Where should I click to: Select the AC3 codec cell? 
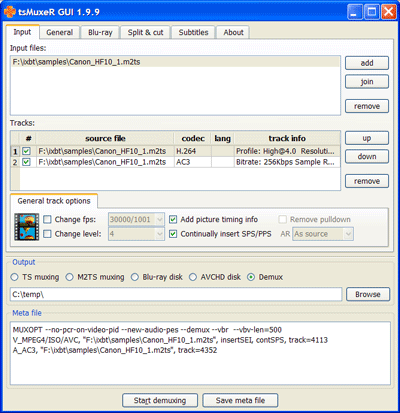coord(193,162)
